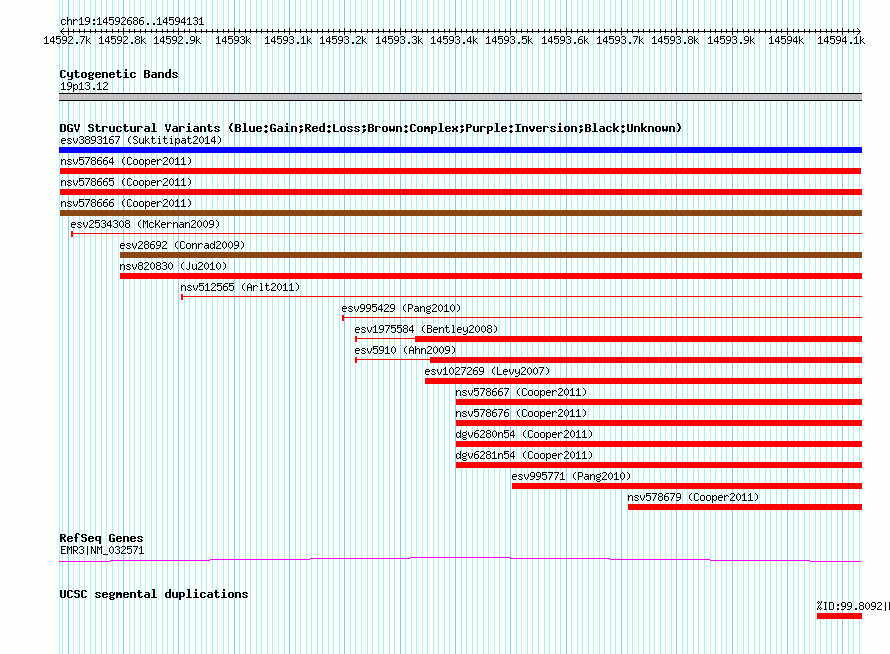Click the red esv995771 loss bar
Viewport: 890px width, 654px height.
(687, 486)
